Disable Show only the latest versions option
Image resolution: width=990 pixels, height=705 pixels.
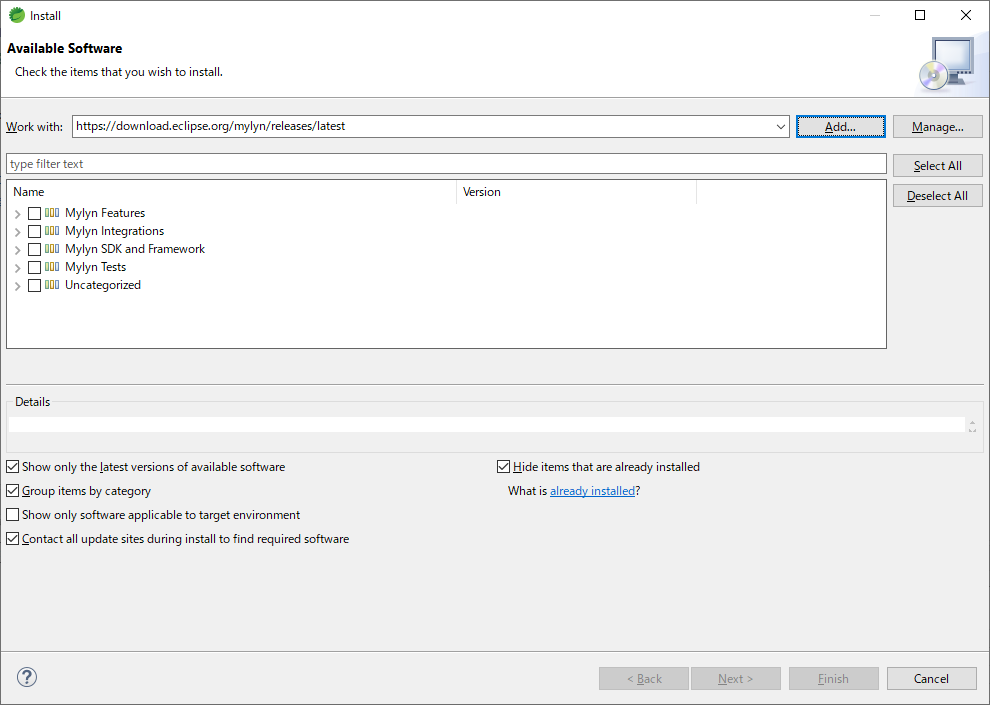(13, 467)
